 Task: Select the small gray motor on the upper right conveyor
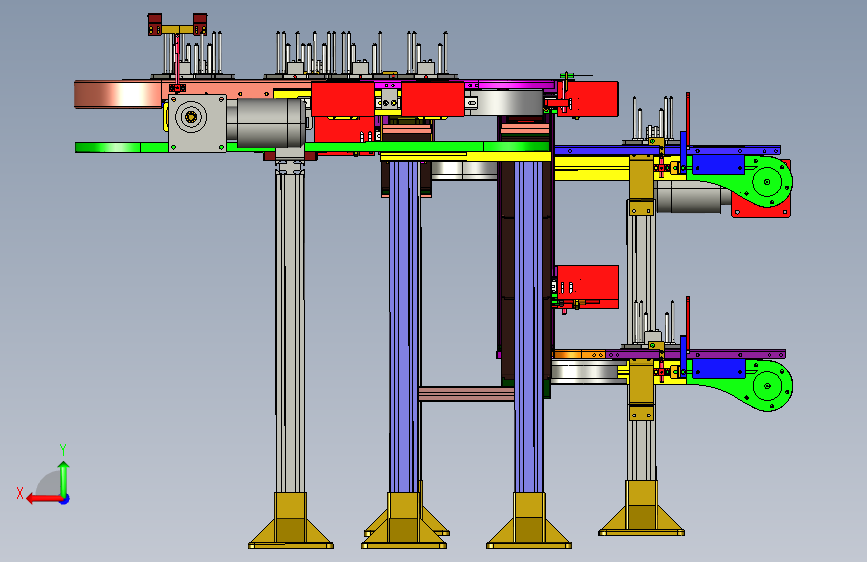pyautogui.click(x=692, y=197)
